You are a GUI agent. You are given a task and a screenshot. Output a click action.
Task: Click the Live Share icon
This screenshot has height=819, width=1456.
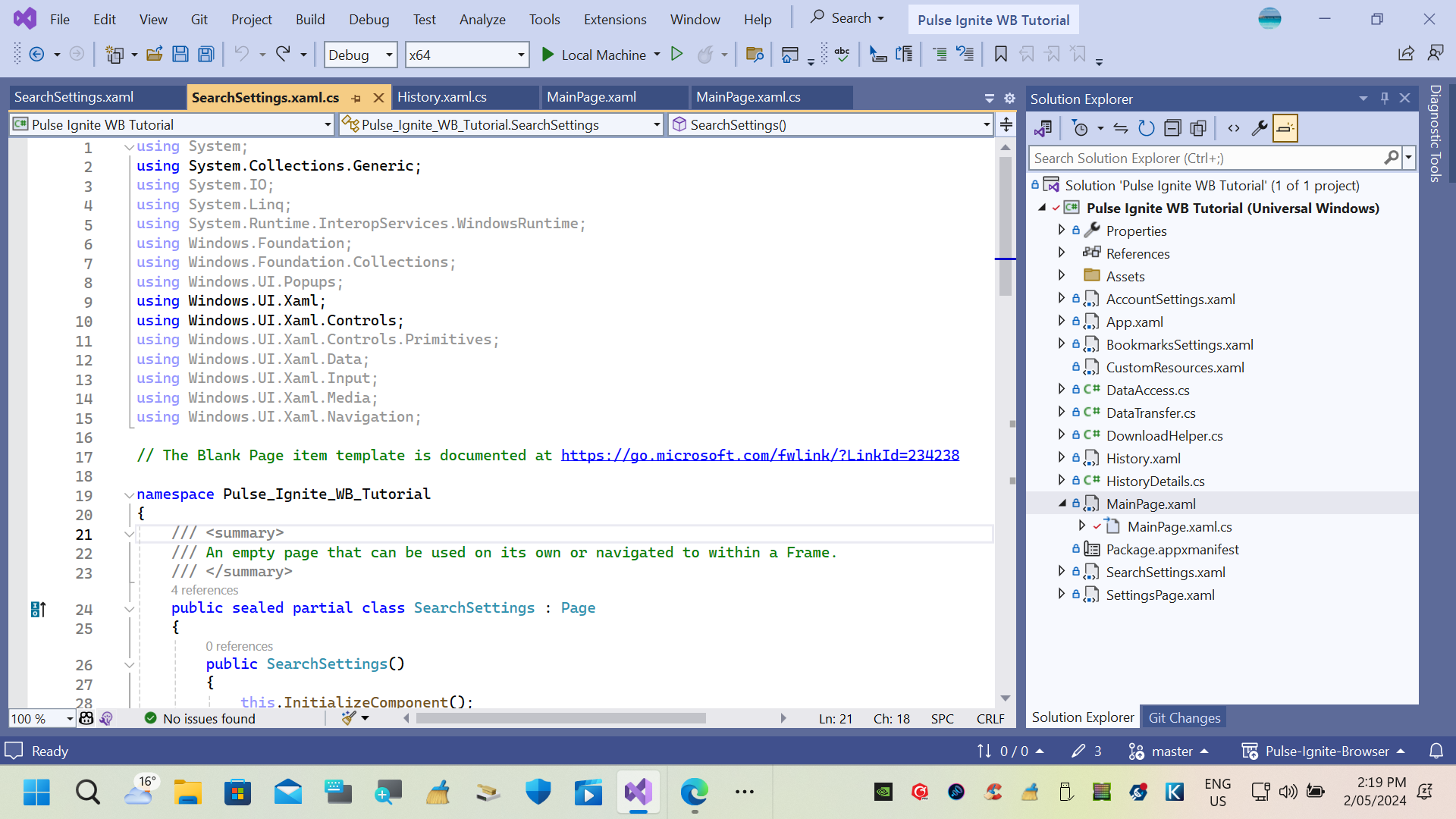tap(1405, 54)
